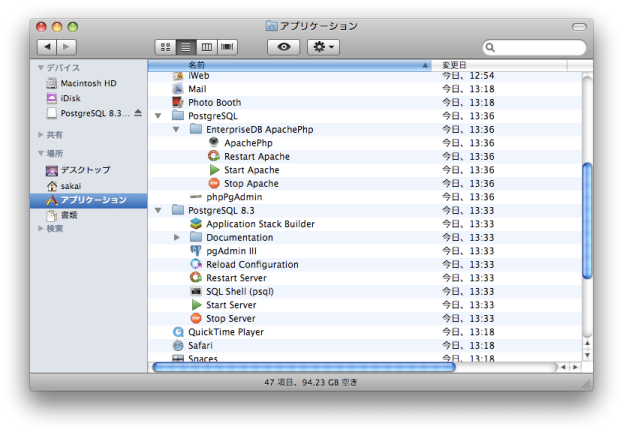Collapse the デバイス sidebar section

[x=41, y=68]
